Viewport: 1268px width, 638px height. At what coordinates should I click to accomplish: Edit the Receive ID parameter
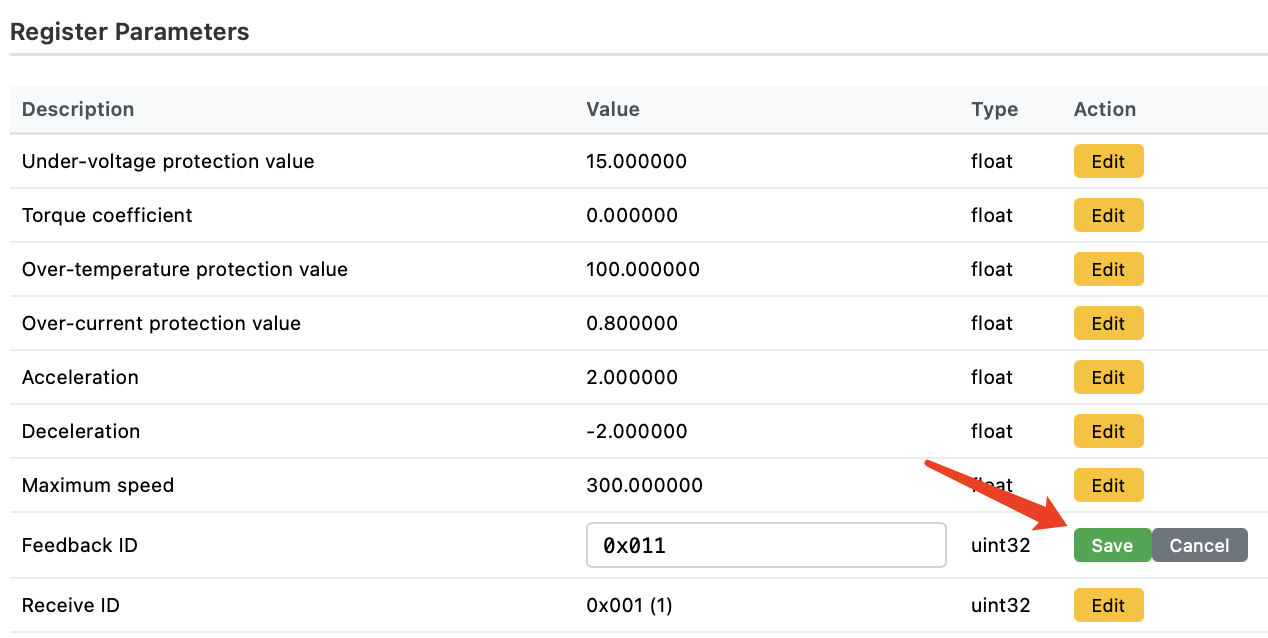(1108, 605)
